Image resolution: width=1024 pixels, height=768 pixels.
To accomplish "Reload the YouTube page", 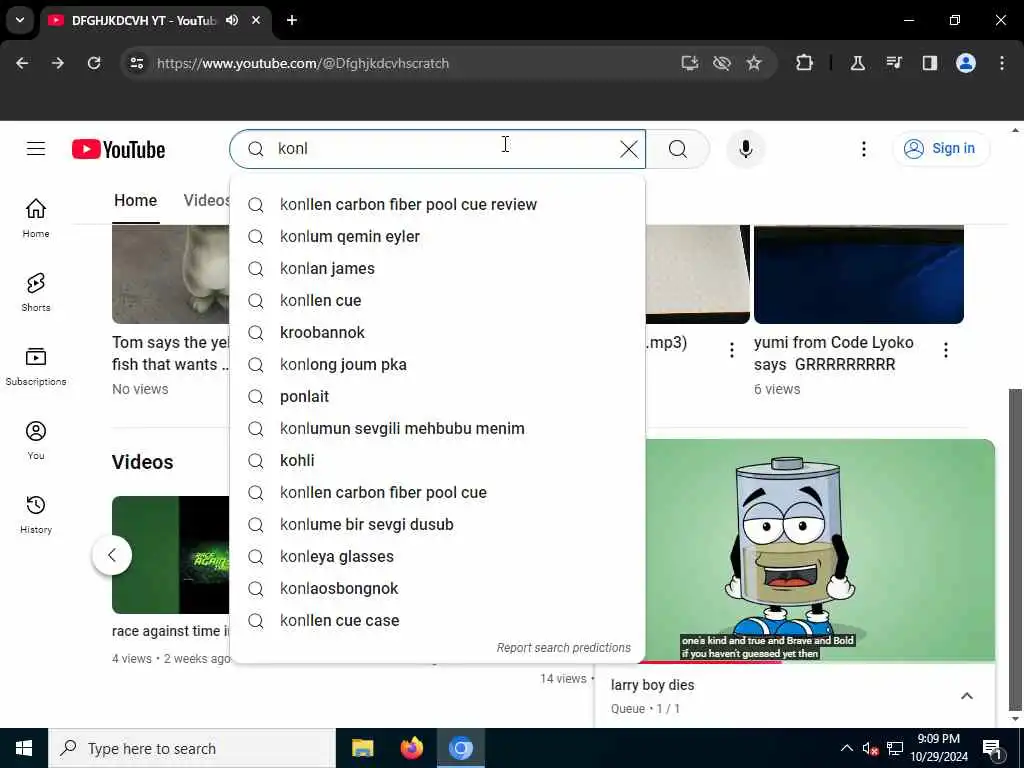I will coord(94,63).
